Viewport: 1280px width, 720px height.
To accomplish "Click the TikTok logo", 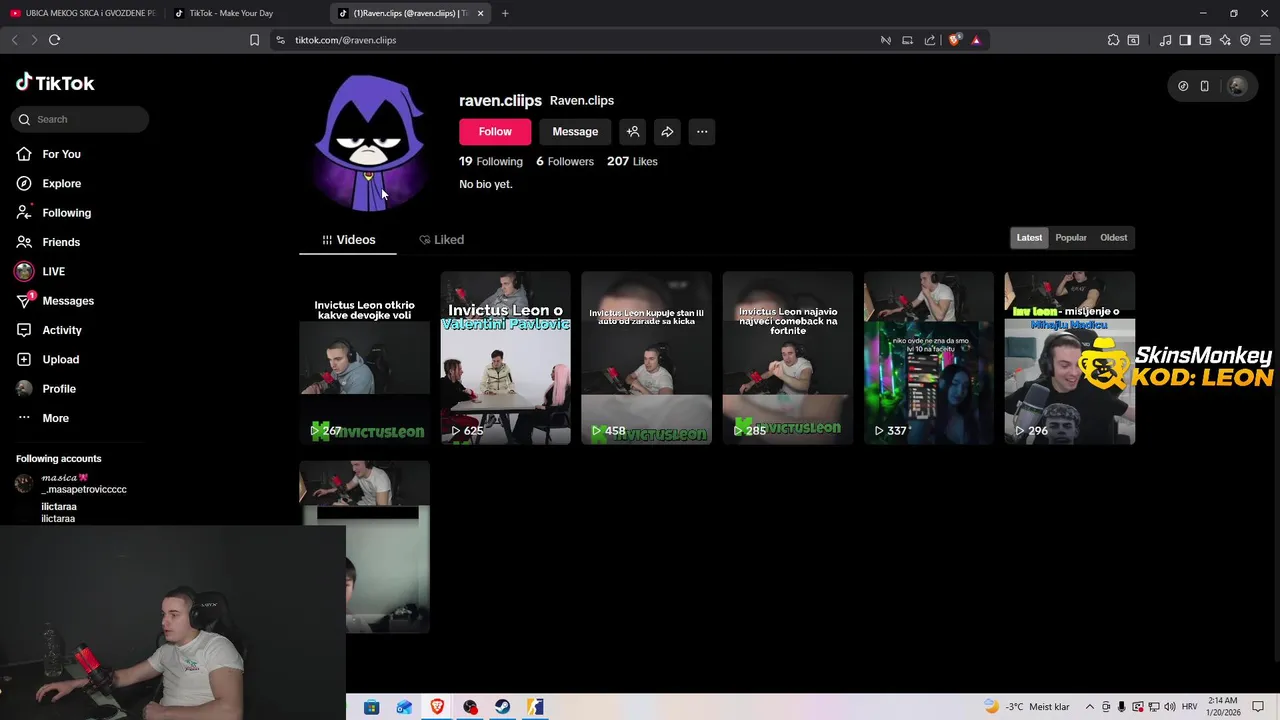I will pyautogui.click(x=55, y=83).
